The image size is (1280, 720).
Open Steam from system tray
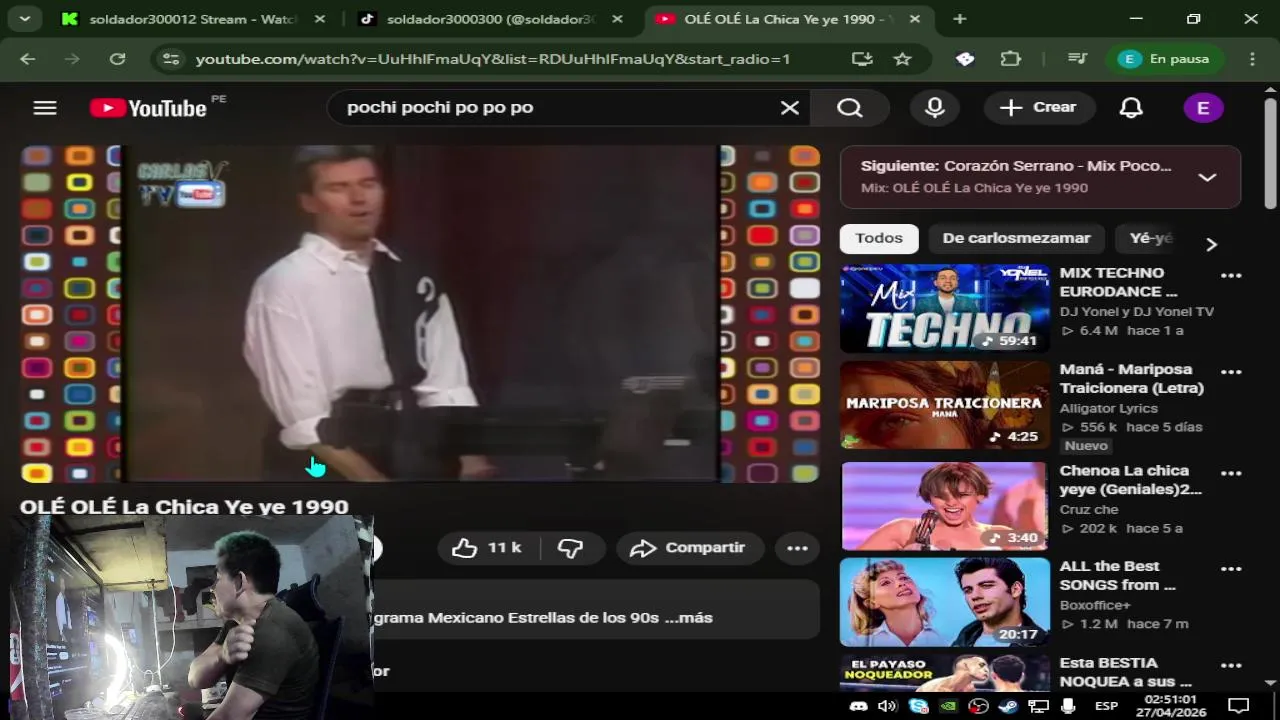click(x=1008, y=706)
